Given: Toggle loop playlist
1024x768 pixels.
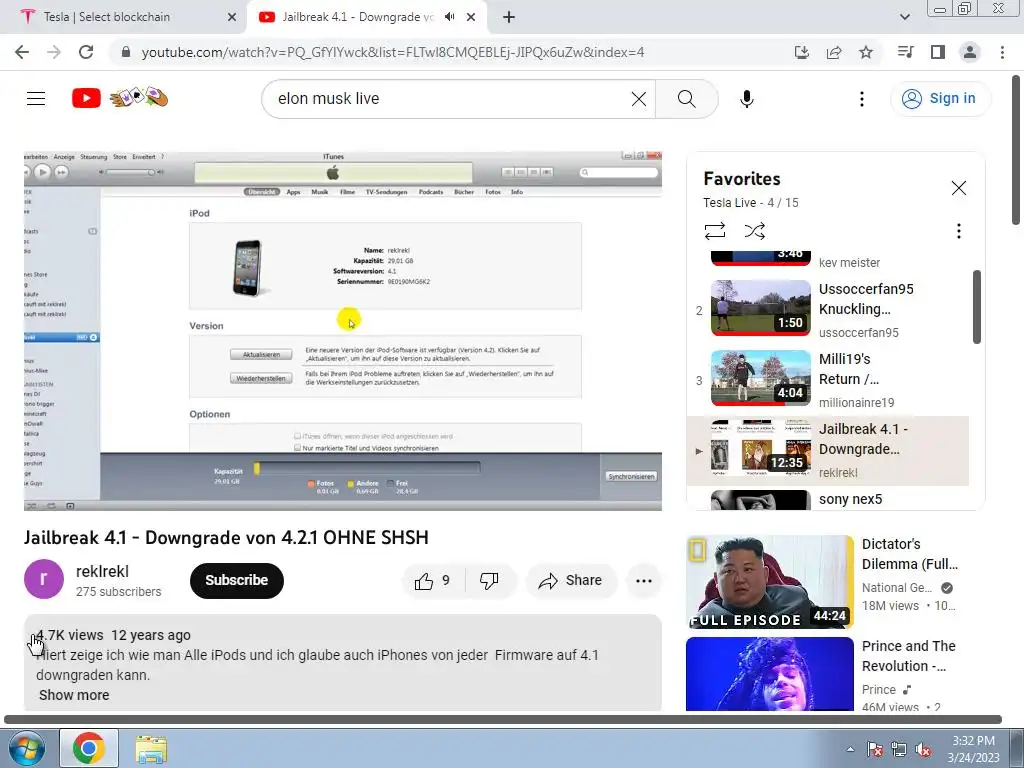Looking at the screenshot, I should [714, 231].
